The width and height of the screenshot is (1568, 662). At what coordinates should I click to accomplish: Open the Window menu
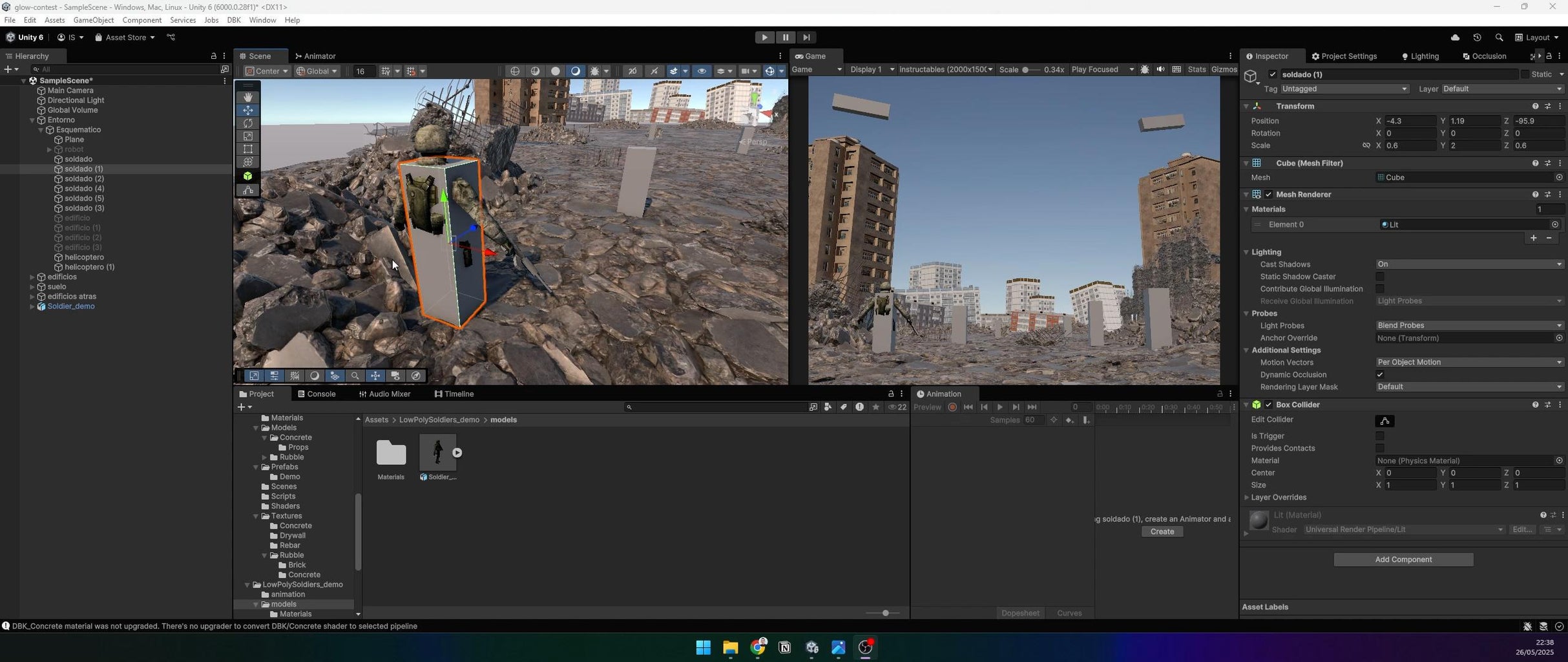[262, 20]
